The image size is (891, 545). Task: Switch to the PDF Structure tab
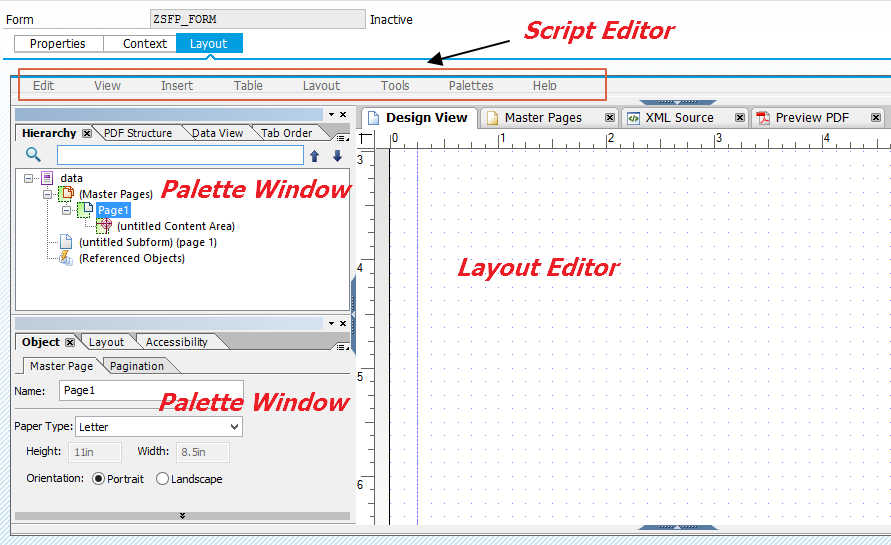[138, 133]
